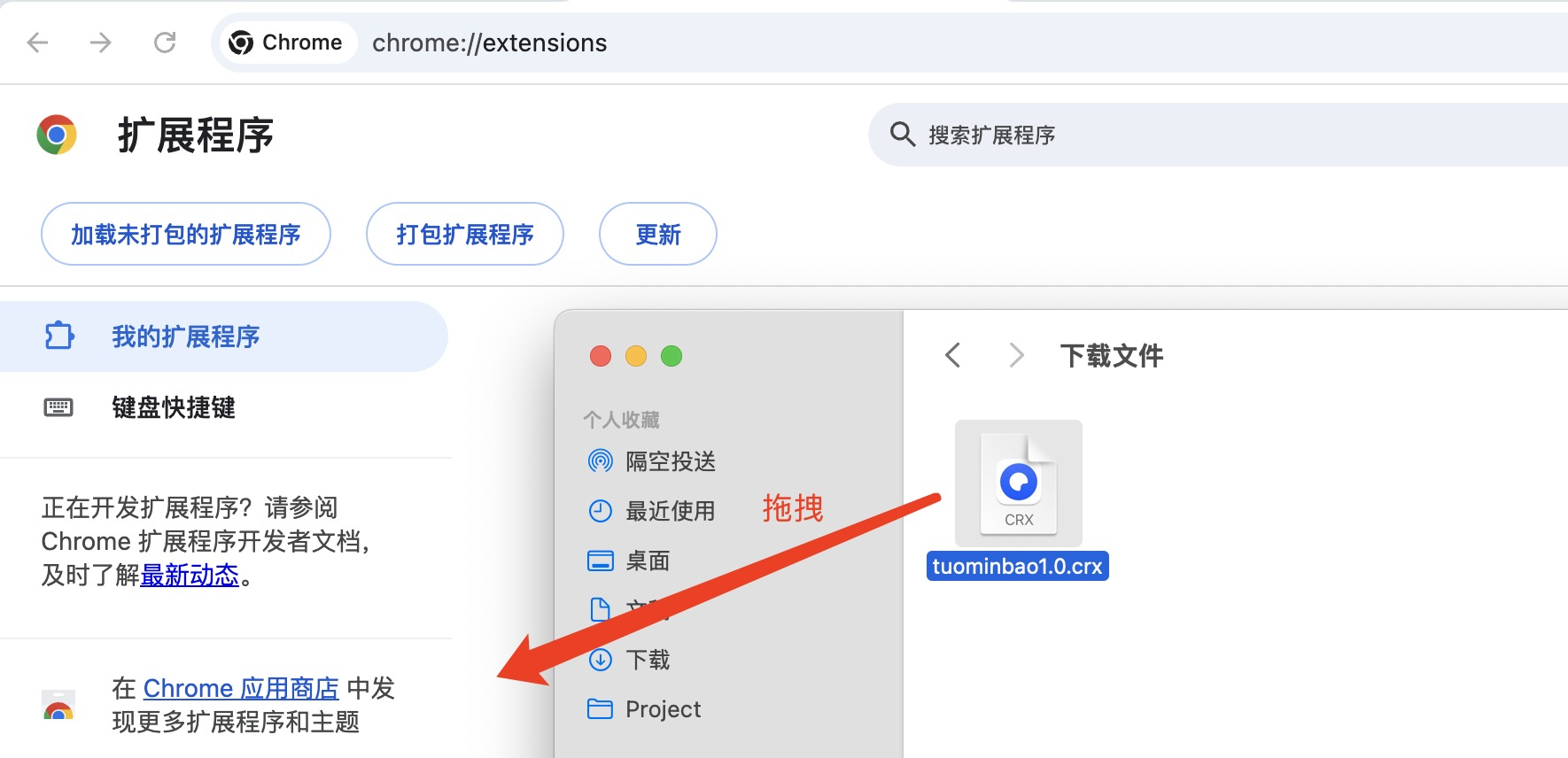
Task: Go back in the Finder window
Action: point(953,356)
